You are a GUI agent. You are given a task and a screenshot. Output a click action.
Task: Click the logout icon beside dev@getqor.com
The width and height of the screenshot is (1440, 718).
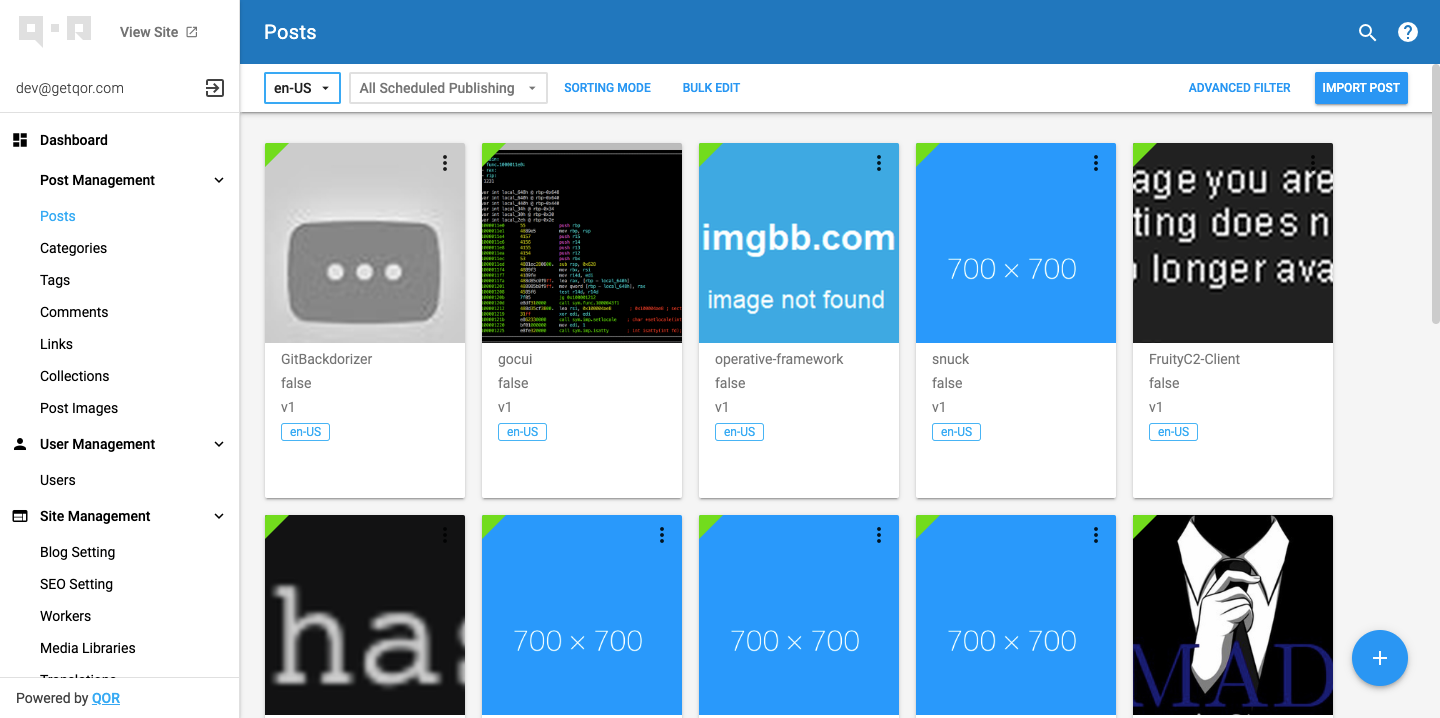[x=215, y=88]
